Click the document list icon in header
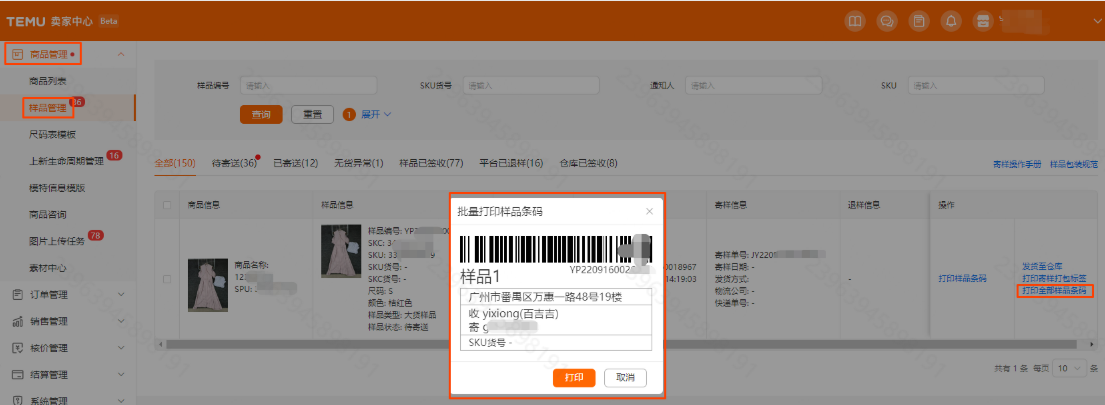 pos(919,21)
